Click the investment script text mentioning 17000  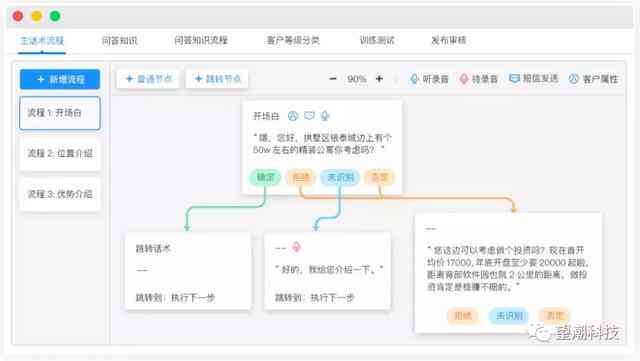click(508, 268)
